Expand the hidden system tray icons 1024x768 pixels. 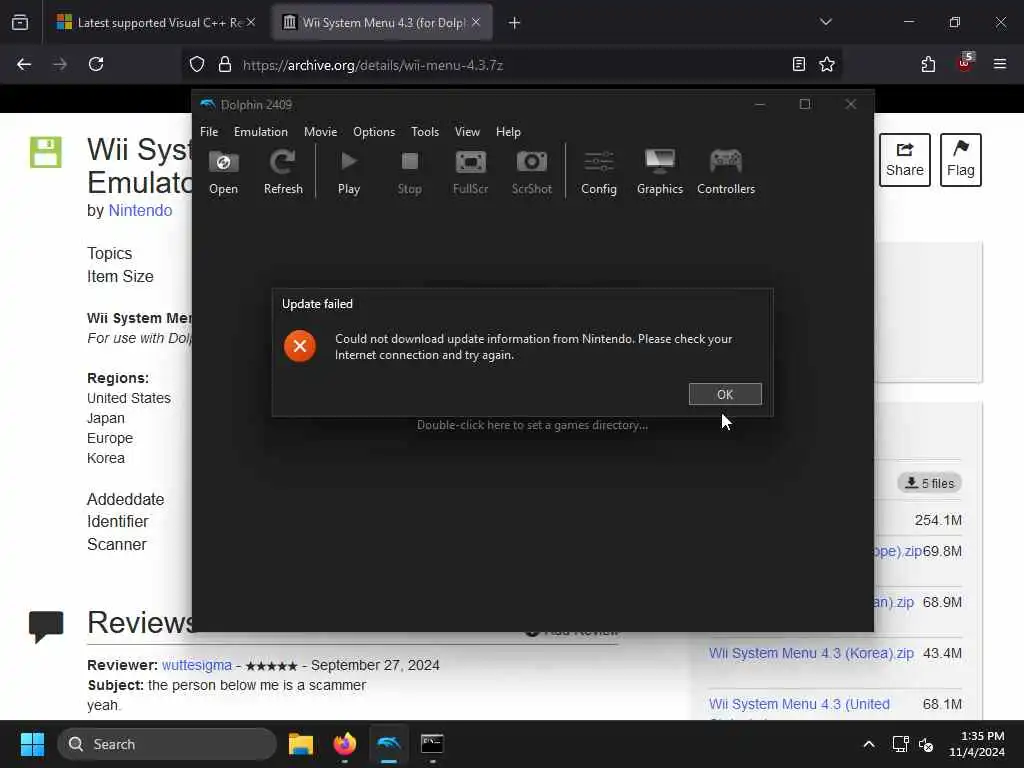[x=869, y=744]
